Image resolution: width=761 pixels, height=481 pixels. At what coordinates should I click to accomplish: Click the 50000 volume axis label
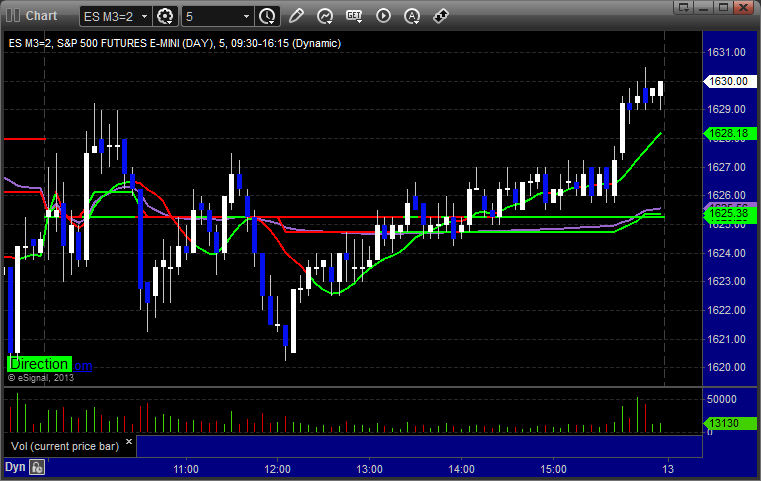tap(722, 399)
